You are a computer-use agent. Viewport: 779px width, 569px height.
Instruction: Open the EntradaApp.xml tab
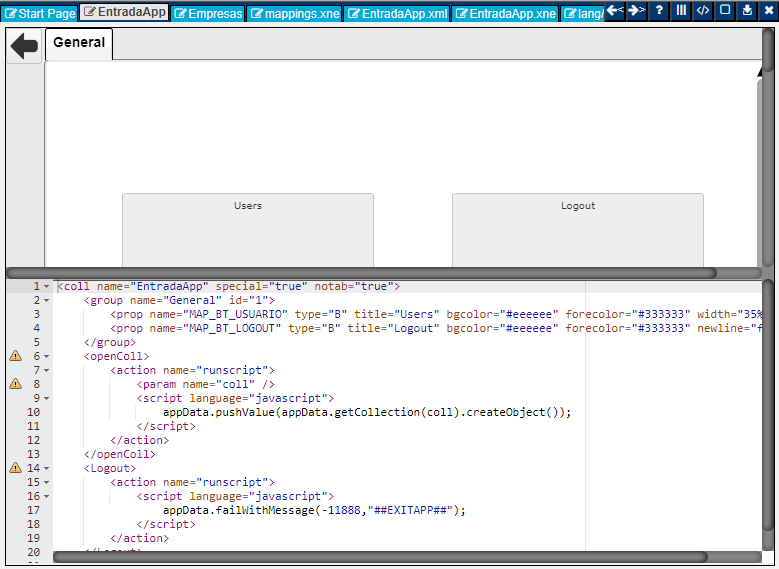(397, 13)
